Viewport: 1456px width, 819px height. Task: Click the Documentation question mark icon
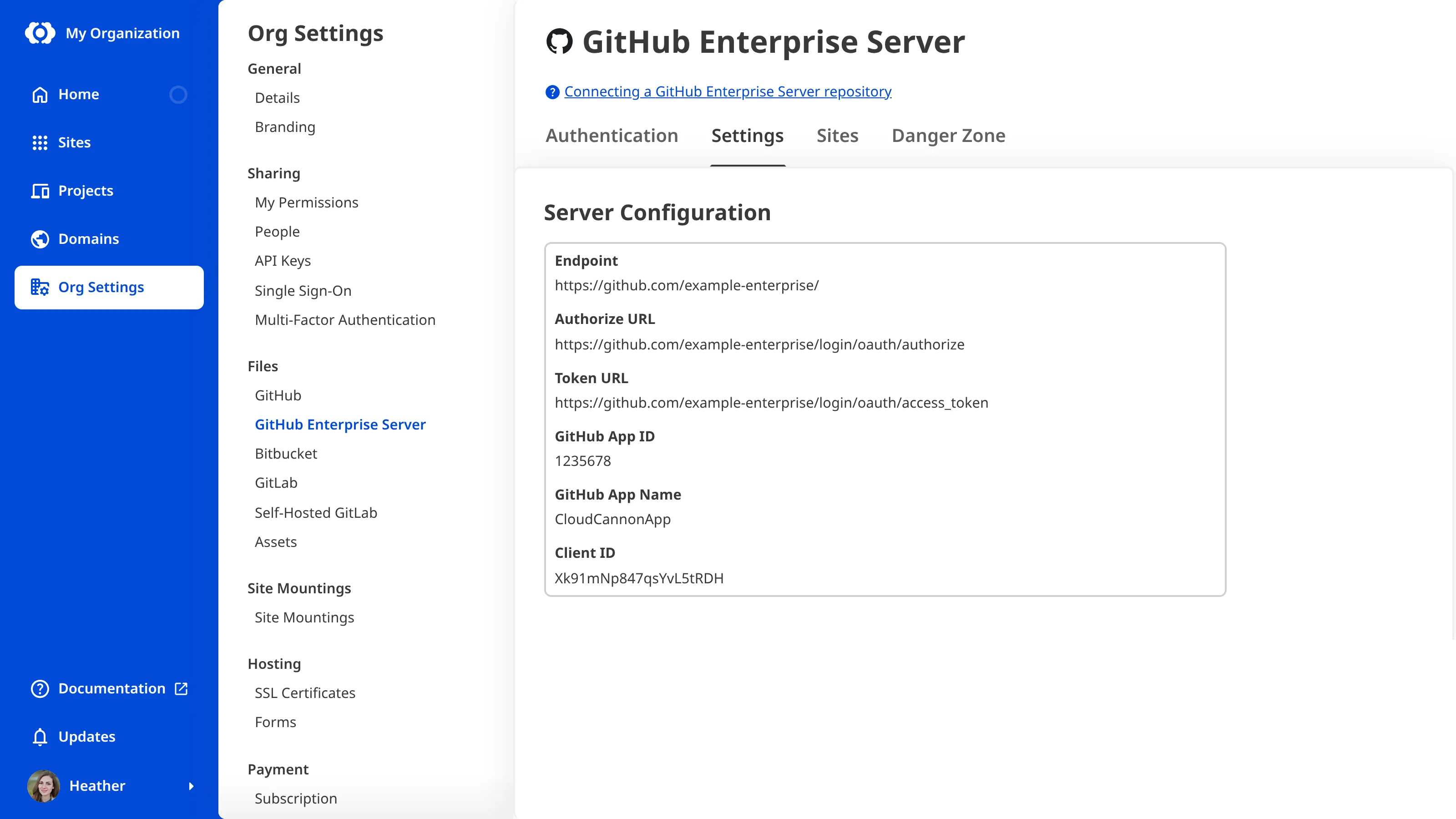[x=40, y=688]
